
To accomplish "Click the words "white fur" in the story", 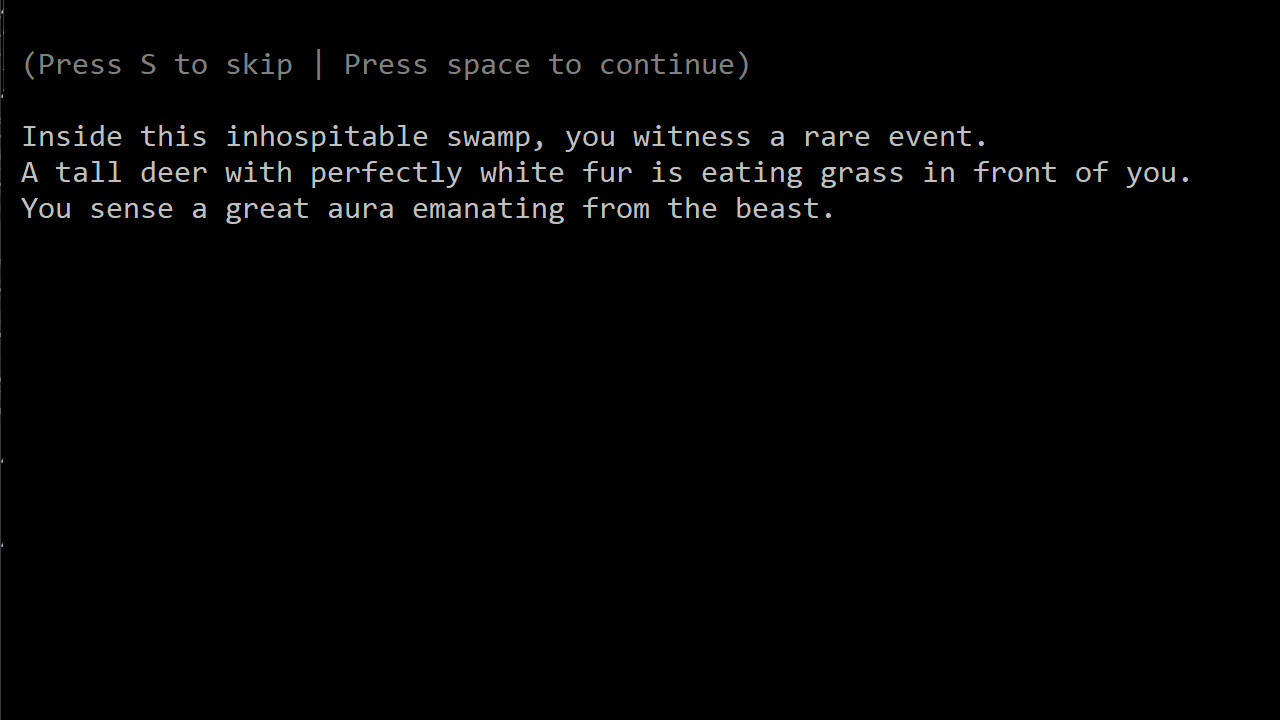I will point(556,173).
